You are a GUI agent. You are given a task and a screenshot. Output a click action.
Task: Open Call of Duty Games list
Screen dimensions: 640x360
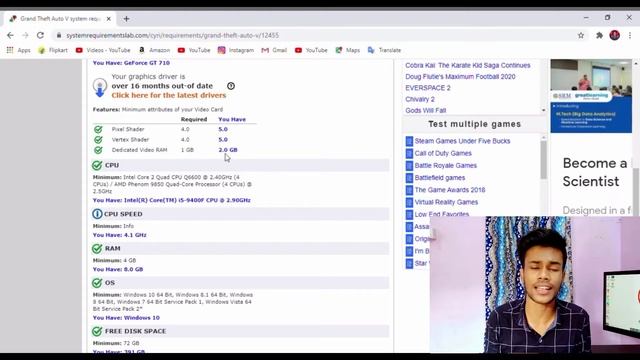point(443,153)
